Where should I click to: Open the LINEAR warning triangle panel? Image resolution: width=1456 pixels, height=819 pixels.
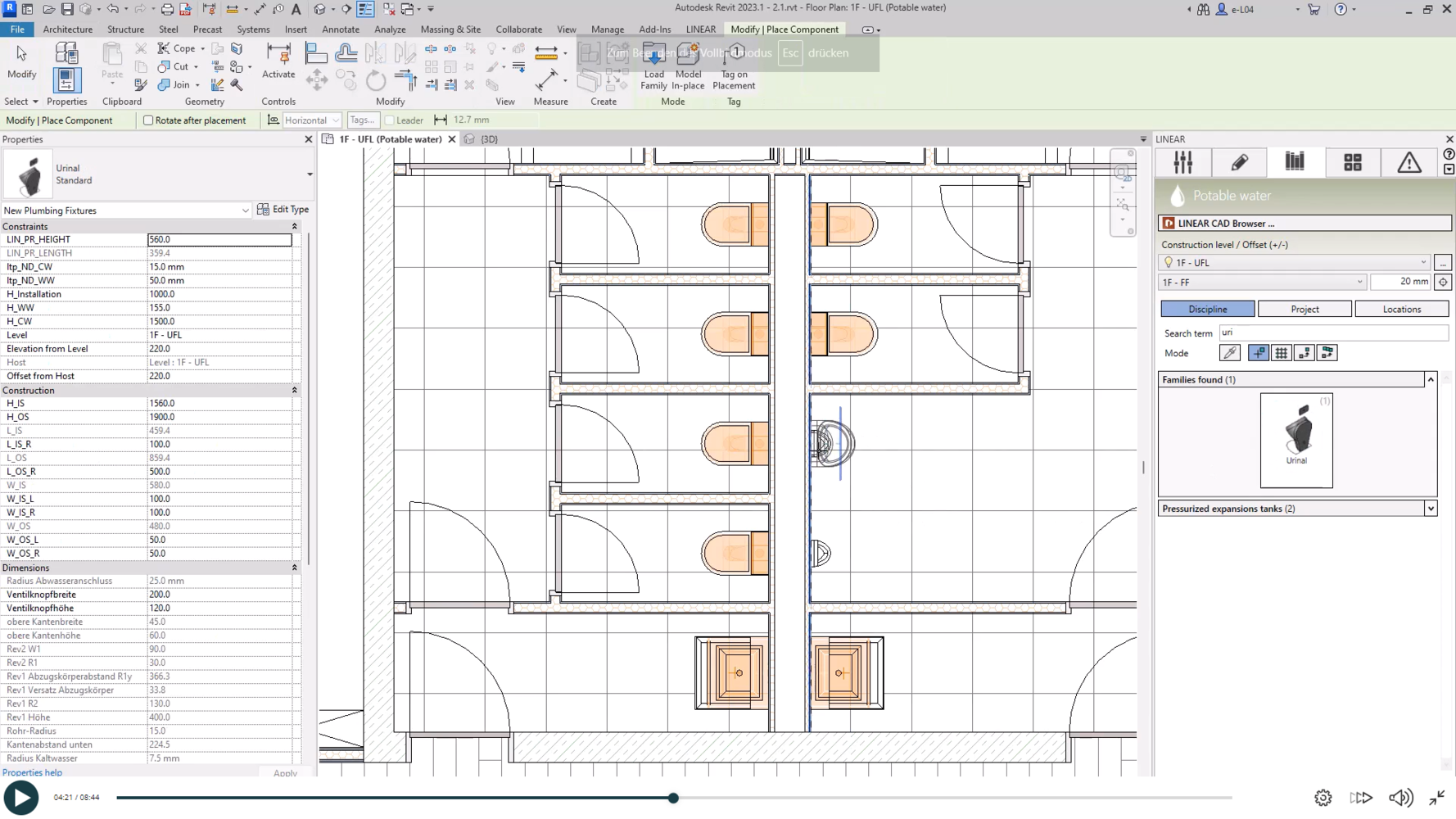(x=1409, y=162)
